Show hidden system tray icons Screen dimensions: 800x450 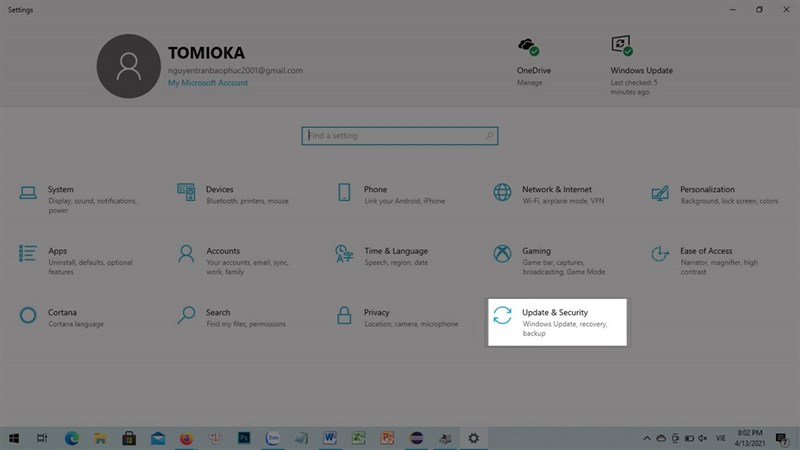(x=646, y=438)
